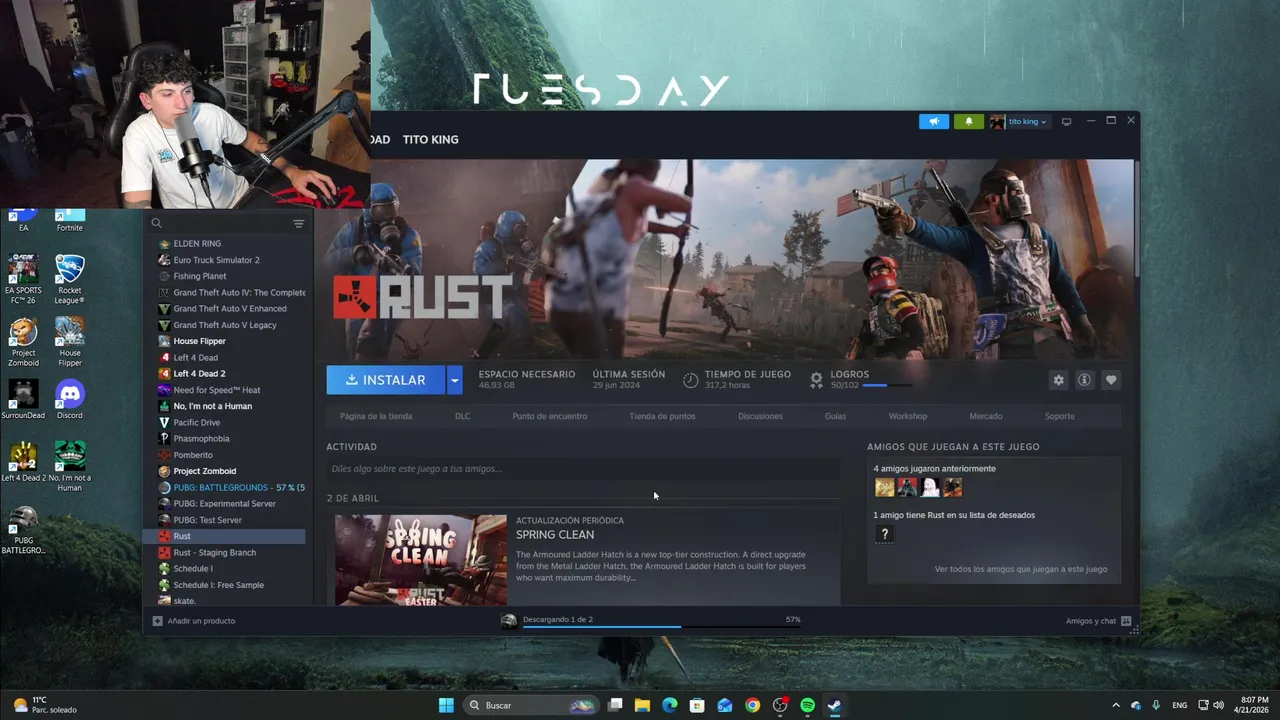
Task: Click the plus icon beside Añadir un producto
Action: (x=157, y=621)
